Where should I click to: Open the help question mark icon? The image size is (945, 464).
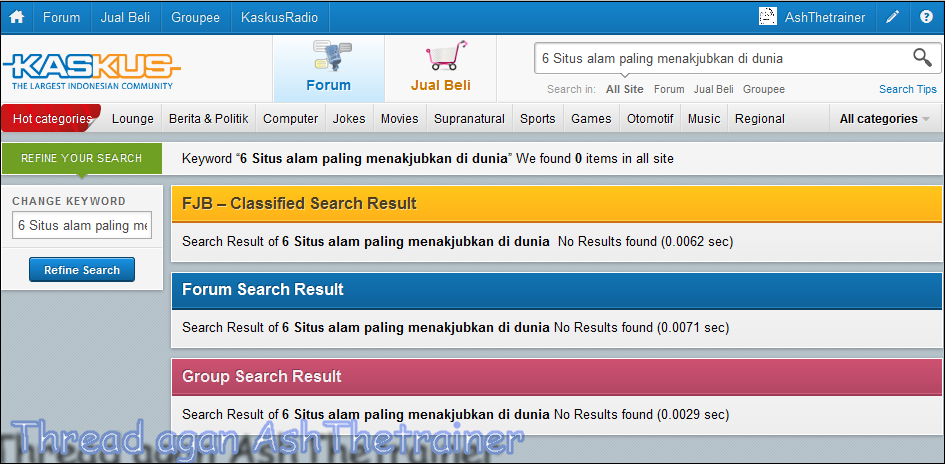point(926,17)
